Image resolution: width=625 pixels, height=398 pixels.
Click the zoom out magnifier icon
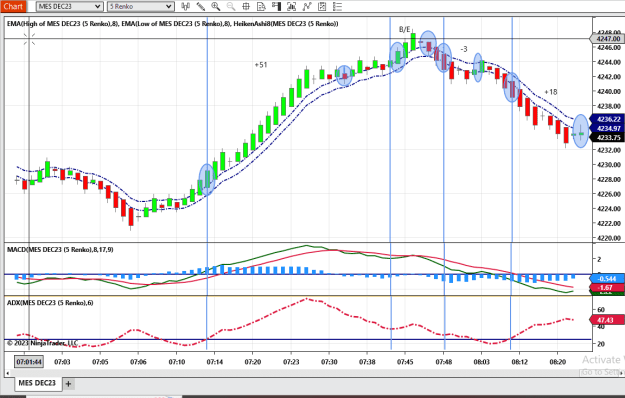click(x=230, y=6)
